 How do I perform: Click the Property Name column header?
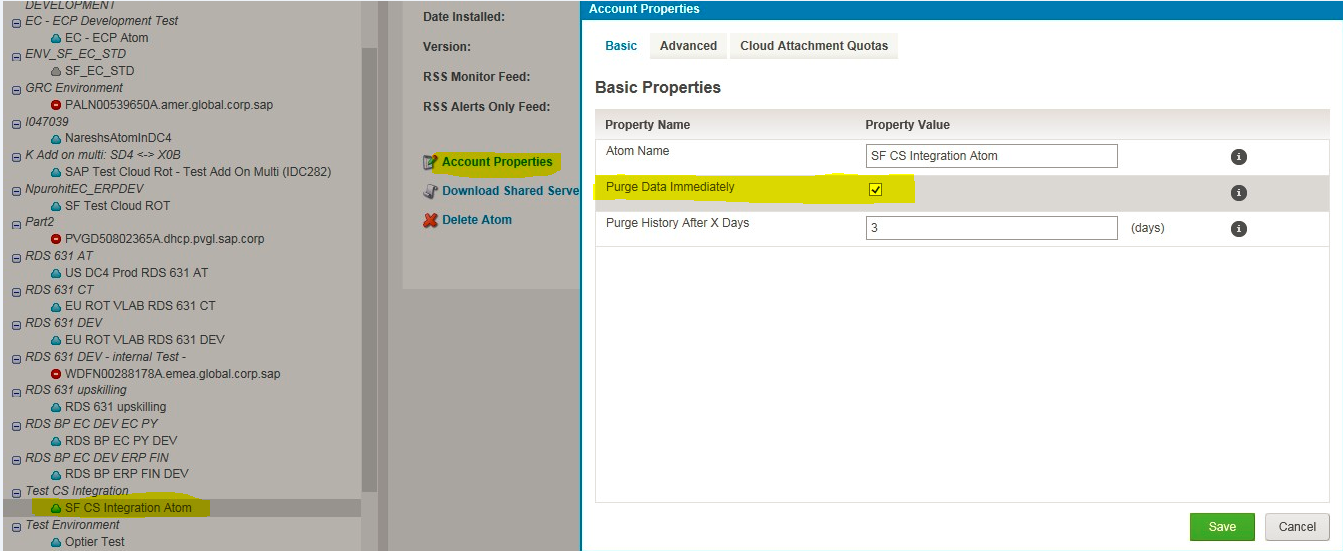click(648, 125)
